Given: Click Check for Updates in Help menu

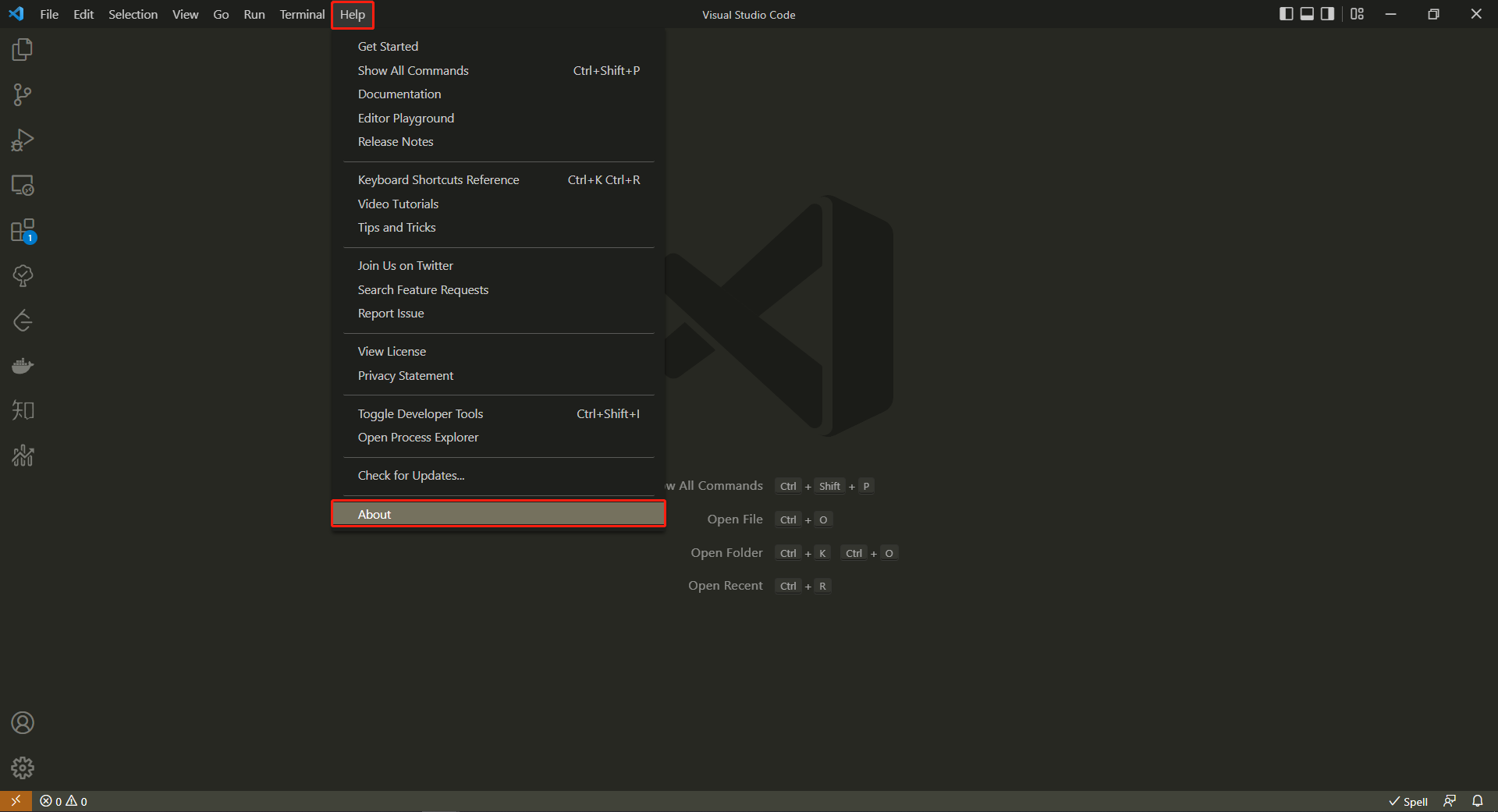Looking at the screenshot, I should pyautogui.click(x=411, y=475).
